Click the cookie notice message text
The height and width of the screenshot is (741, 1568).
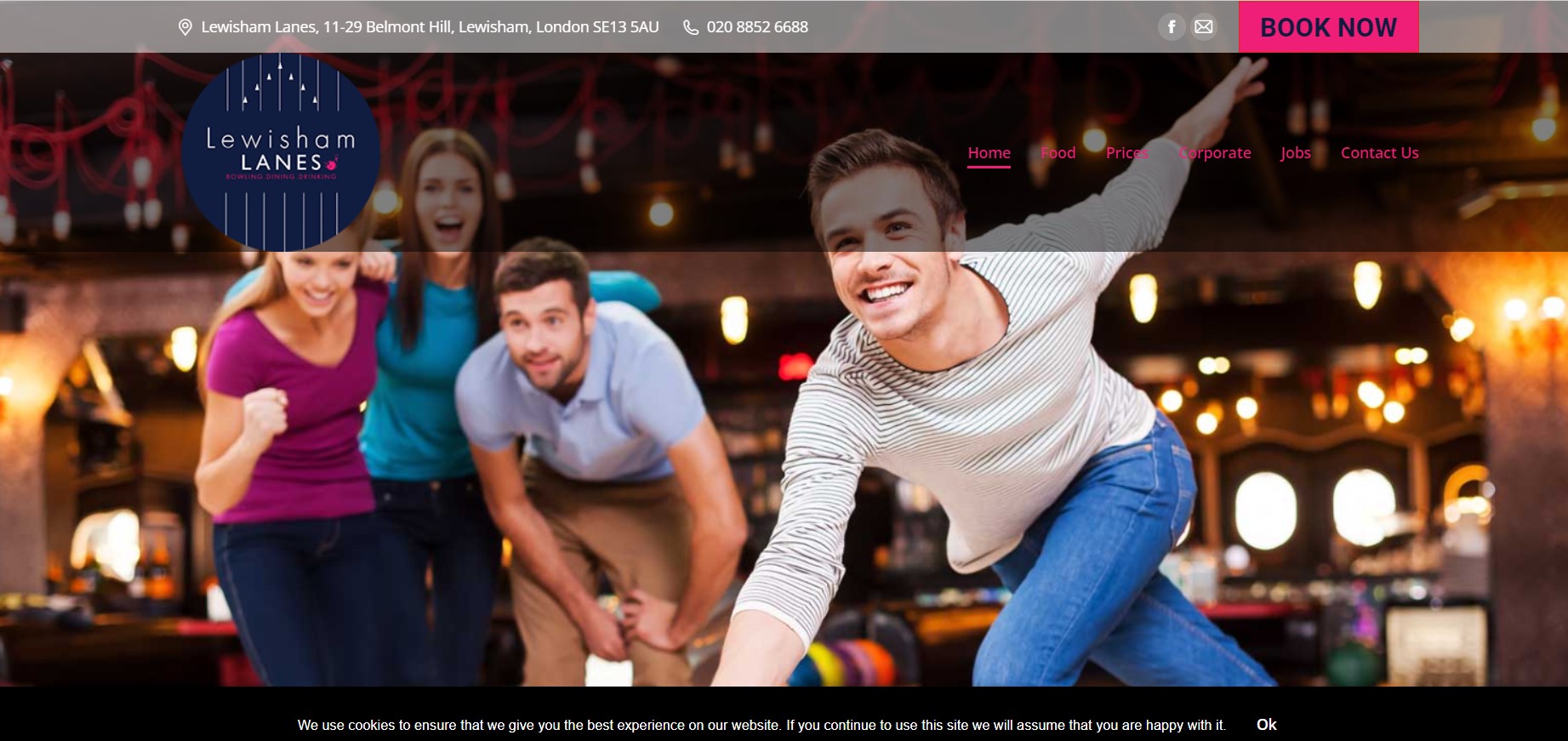pyautogui.click(x=761, y=725)
